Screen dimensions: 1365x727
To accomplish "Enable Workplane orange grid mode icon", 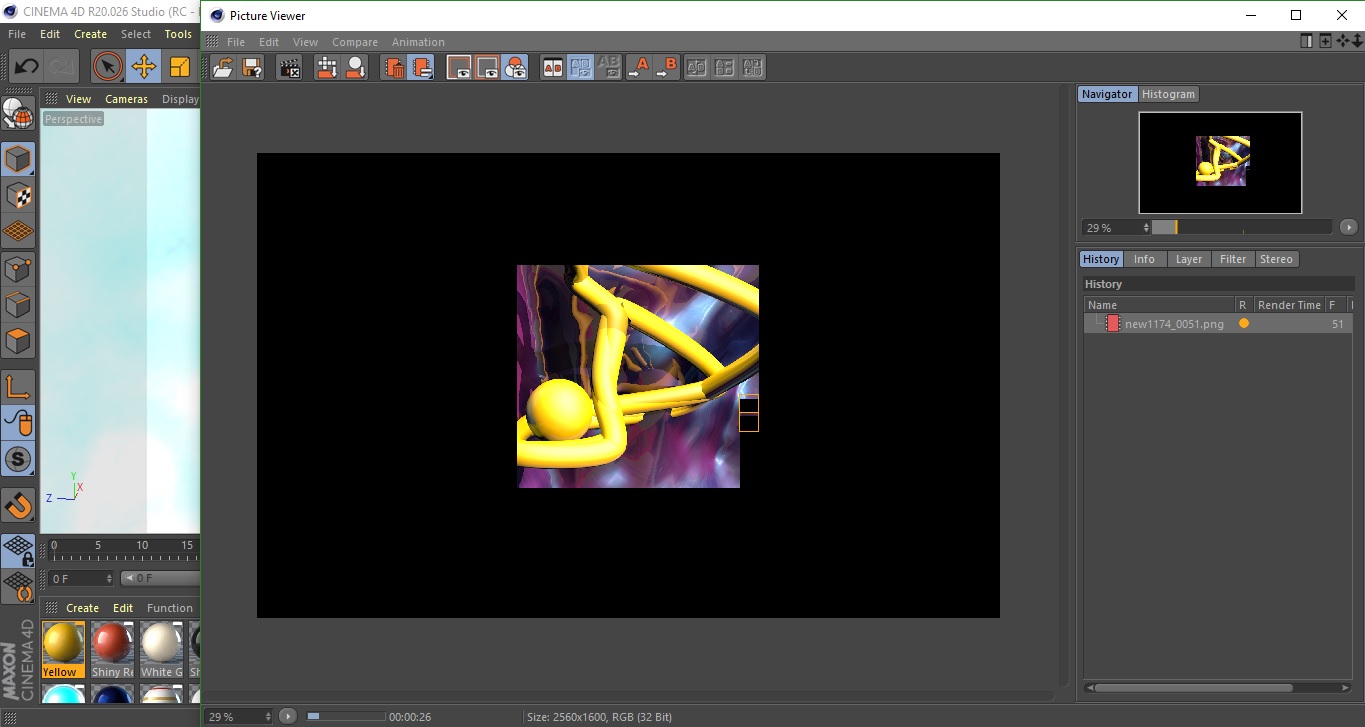I will click(18, 232).
